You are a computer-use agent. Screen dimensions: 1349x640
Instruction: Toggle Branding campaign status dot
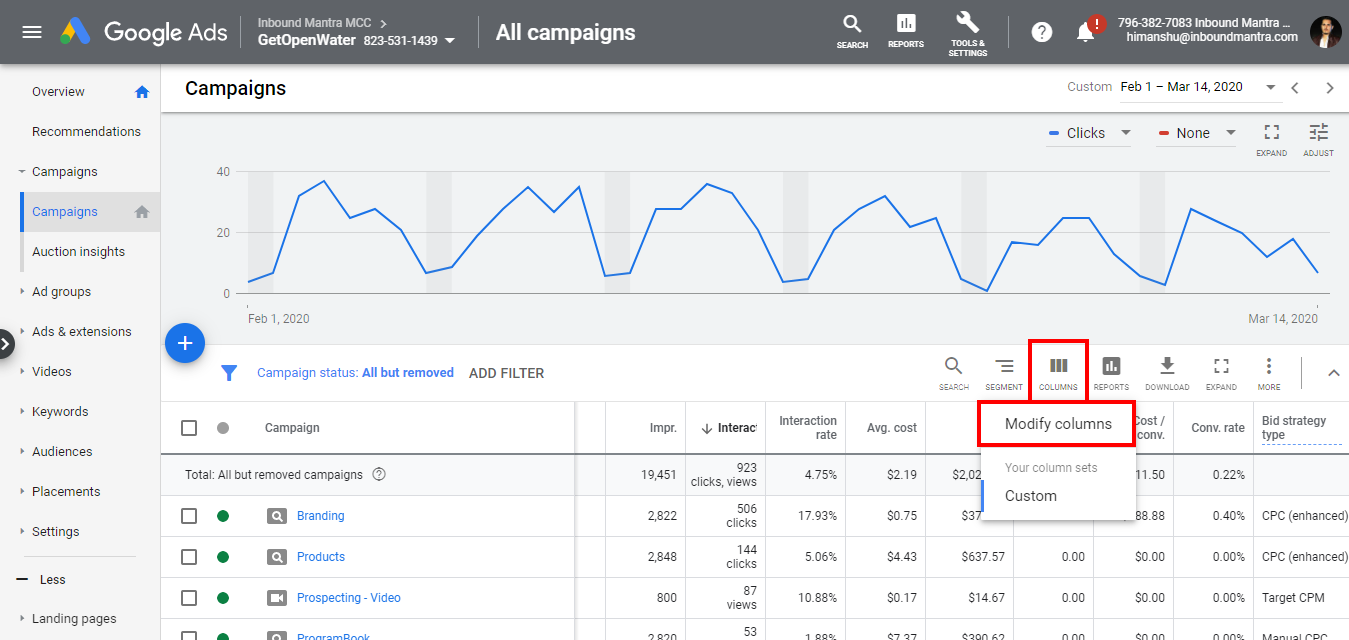pyautogui.click(x=223, y=516)
